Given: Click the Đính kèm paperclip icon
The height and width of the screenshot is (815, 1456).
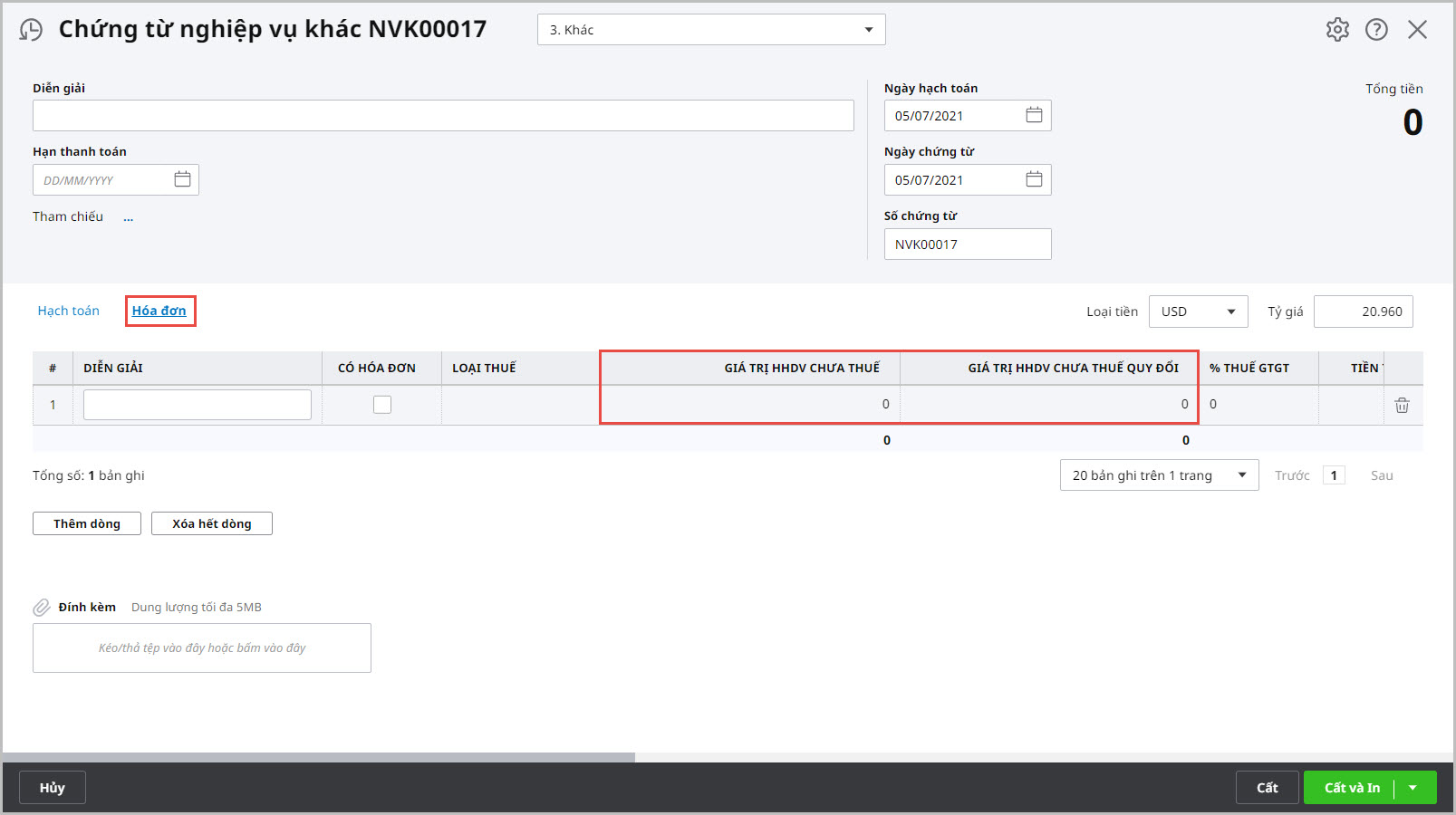Looking at the screenshot, I should pyautogui.click(x=42, y=608).
